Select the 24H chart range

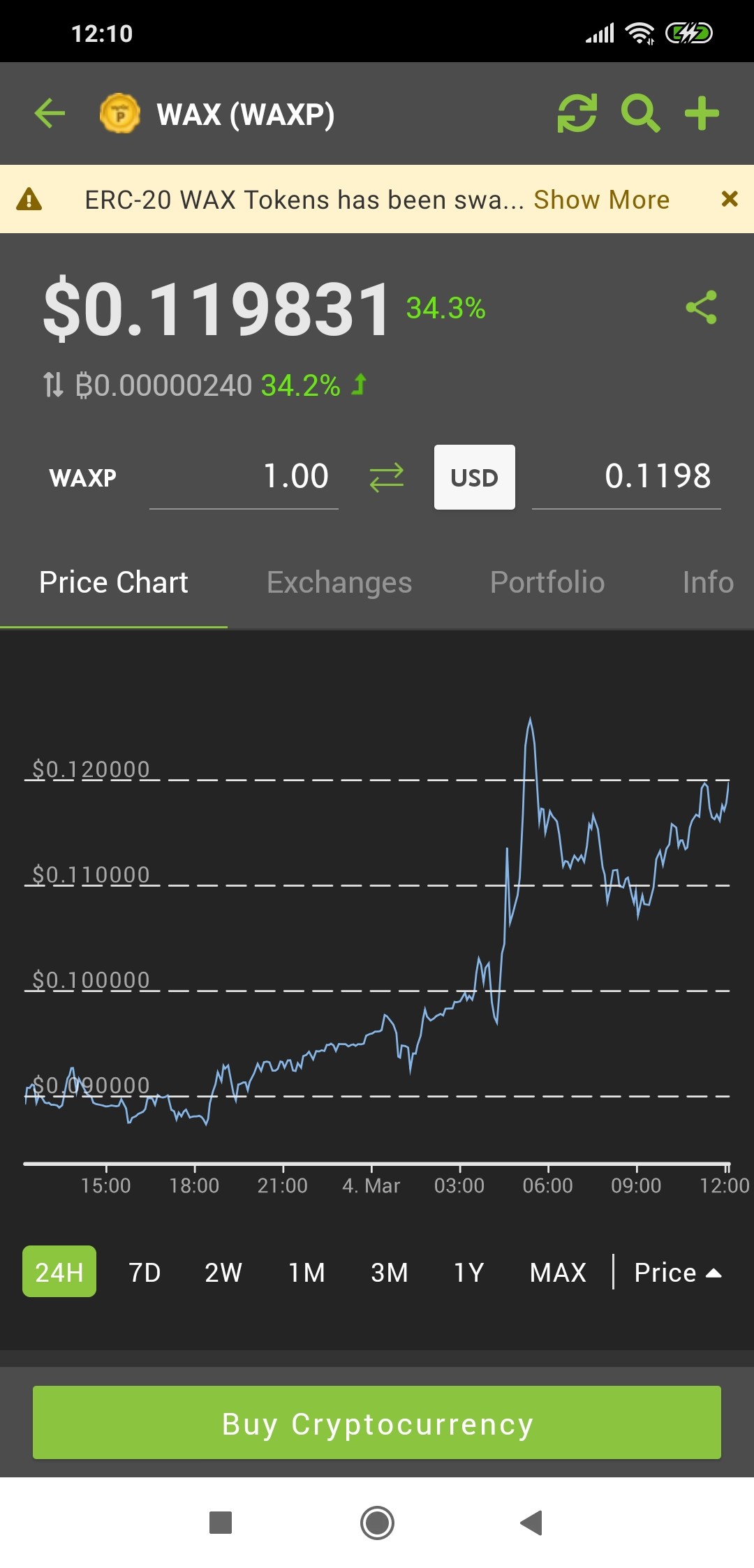click(x=59, y=1271)
